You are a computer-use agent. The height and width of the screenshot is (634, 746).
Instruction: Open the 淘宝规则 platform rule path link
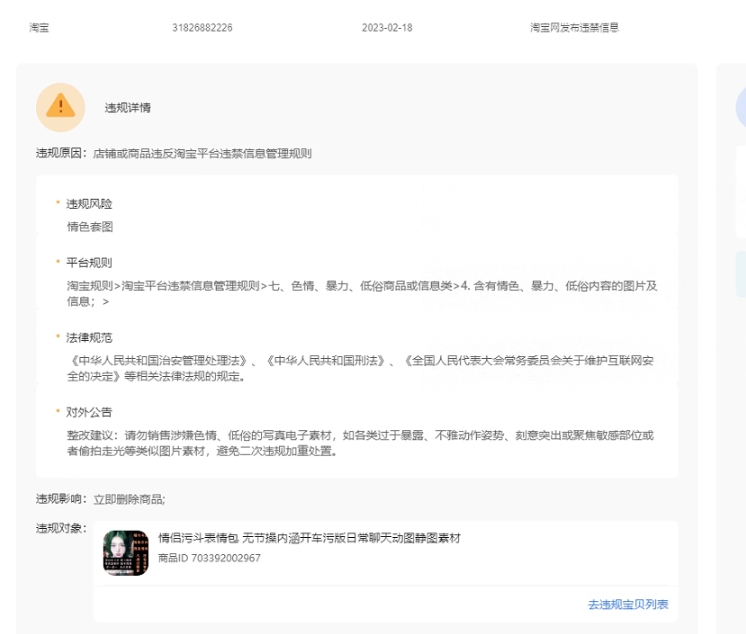tap(90, 286)
